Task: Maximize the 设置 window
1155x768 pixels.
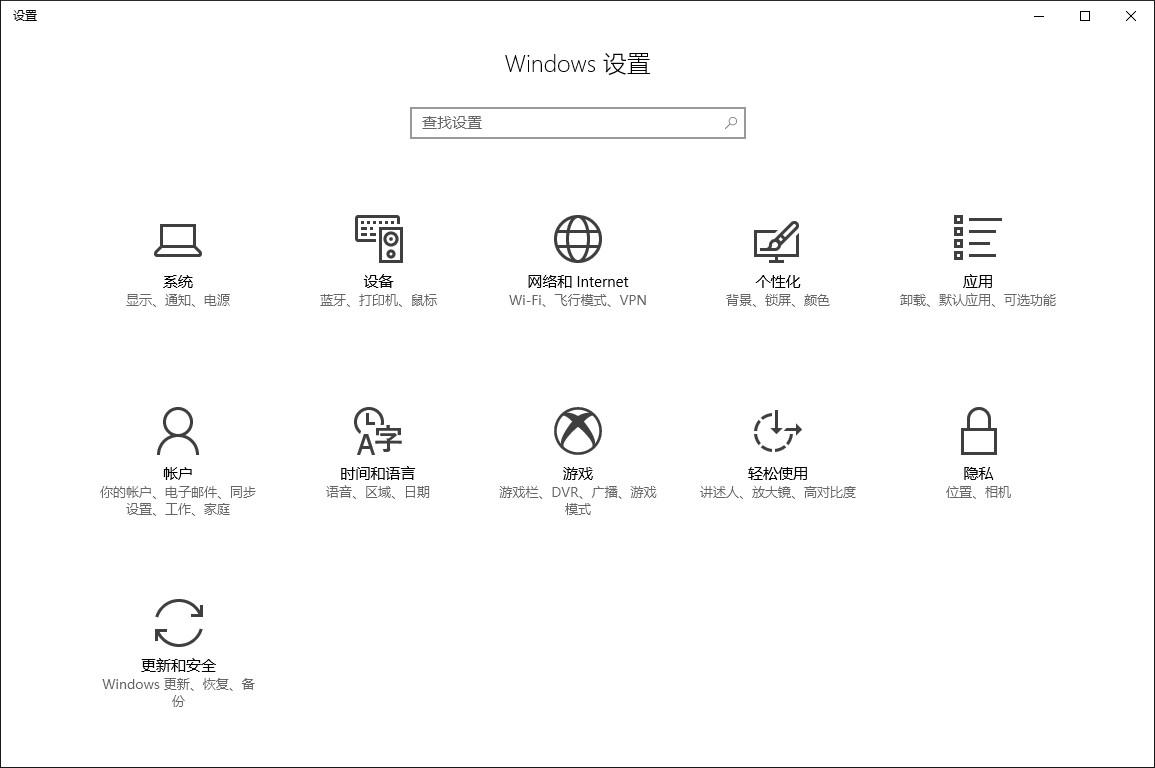Action: 1085,16
